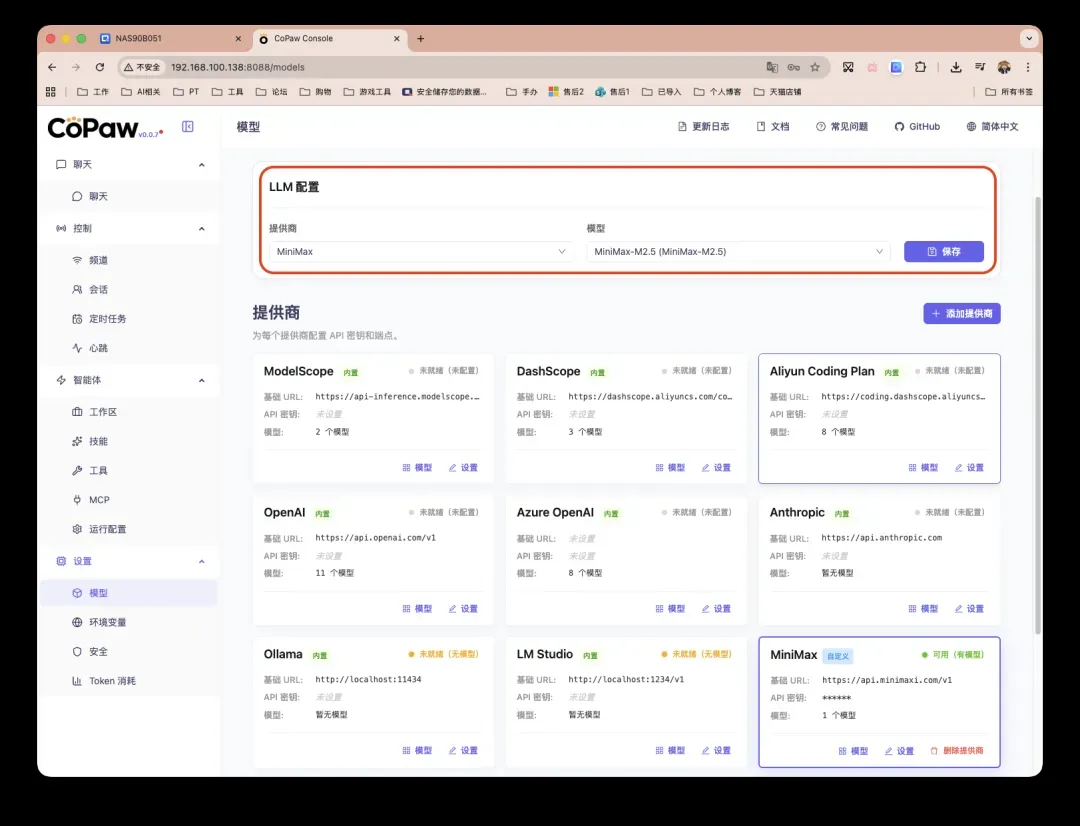Open the MCP section

(x=97, y=499)
